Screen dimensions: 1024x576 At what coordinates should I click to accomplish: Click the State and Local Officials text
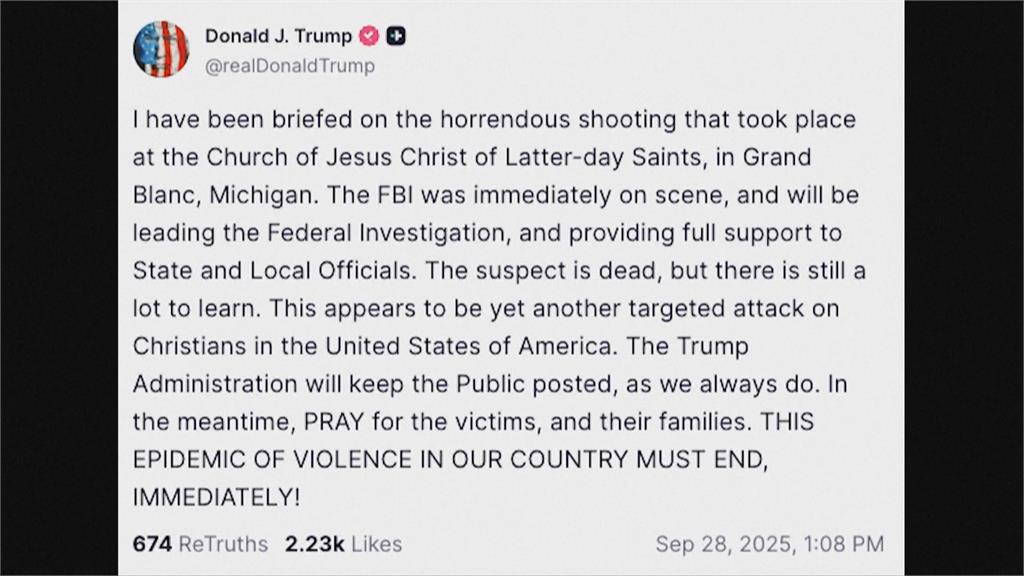click(x=274, y=271)
